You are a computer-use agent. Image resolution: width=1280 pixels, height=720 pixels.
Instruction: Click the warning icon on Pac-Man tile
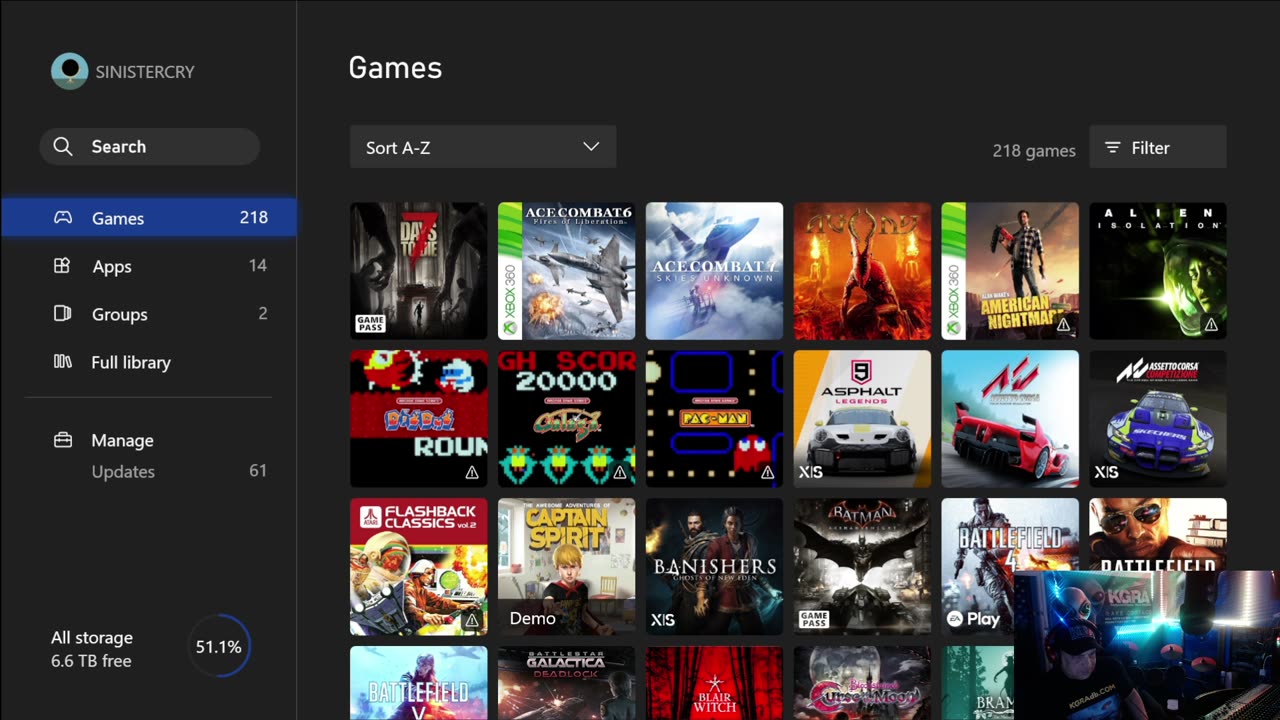point(767,473)
